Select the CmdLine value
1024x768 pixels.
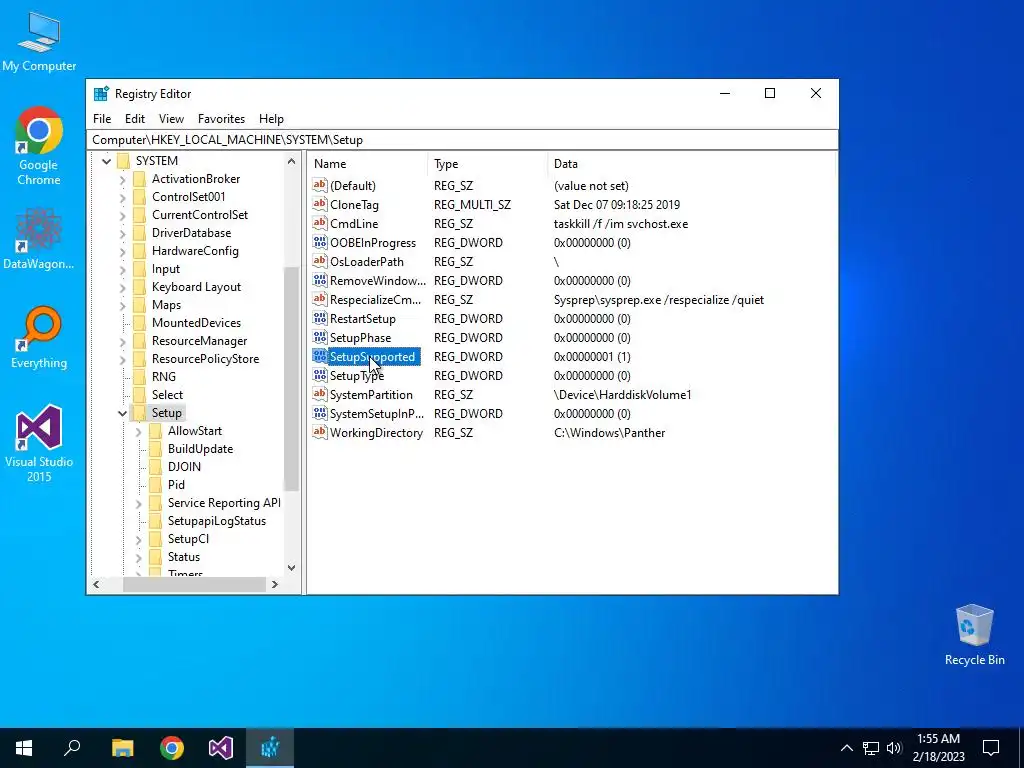353,223
